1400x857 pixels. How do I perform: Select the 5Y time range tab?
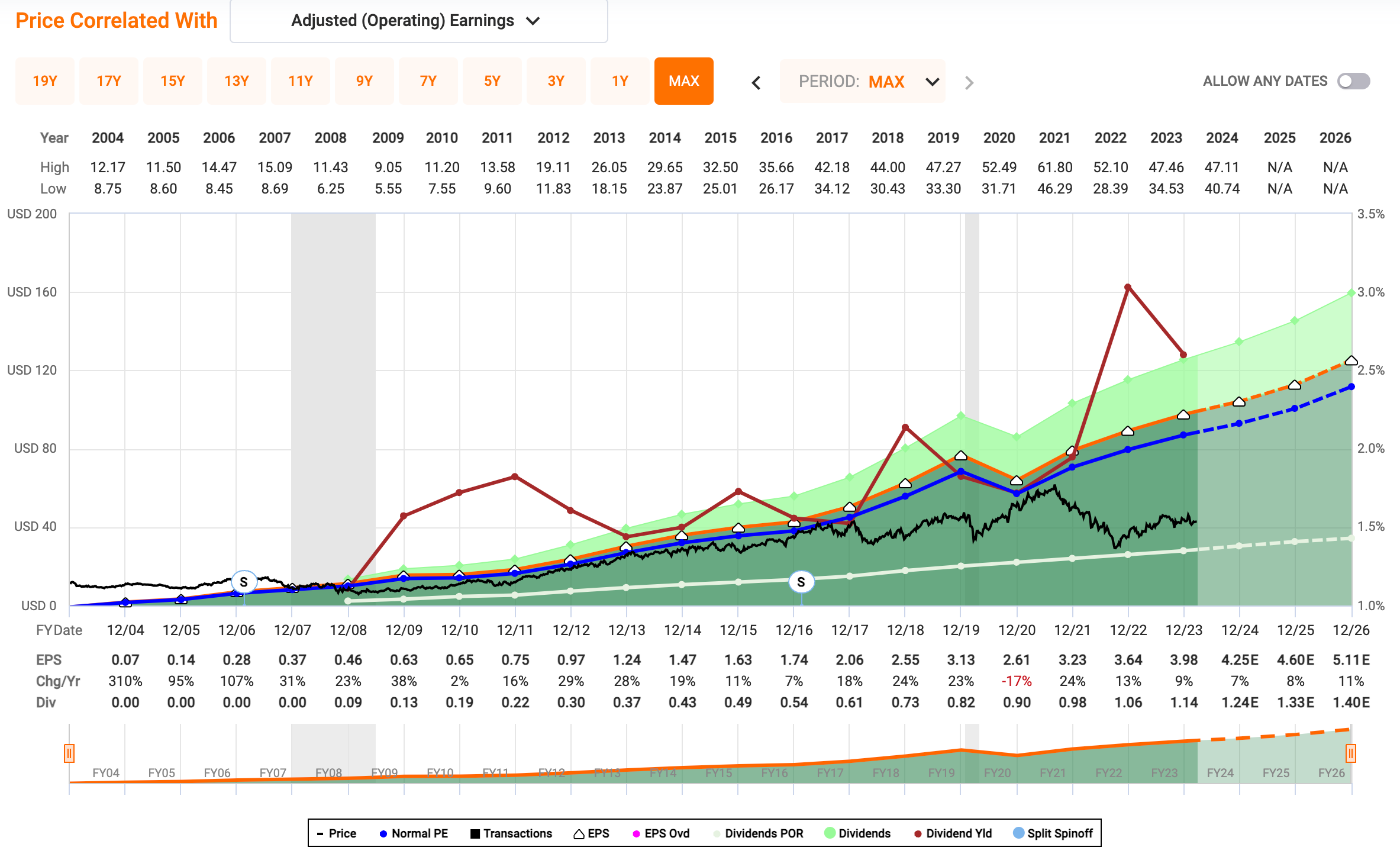click(x=492, y=81)
